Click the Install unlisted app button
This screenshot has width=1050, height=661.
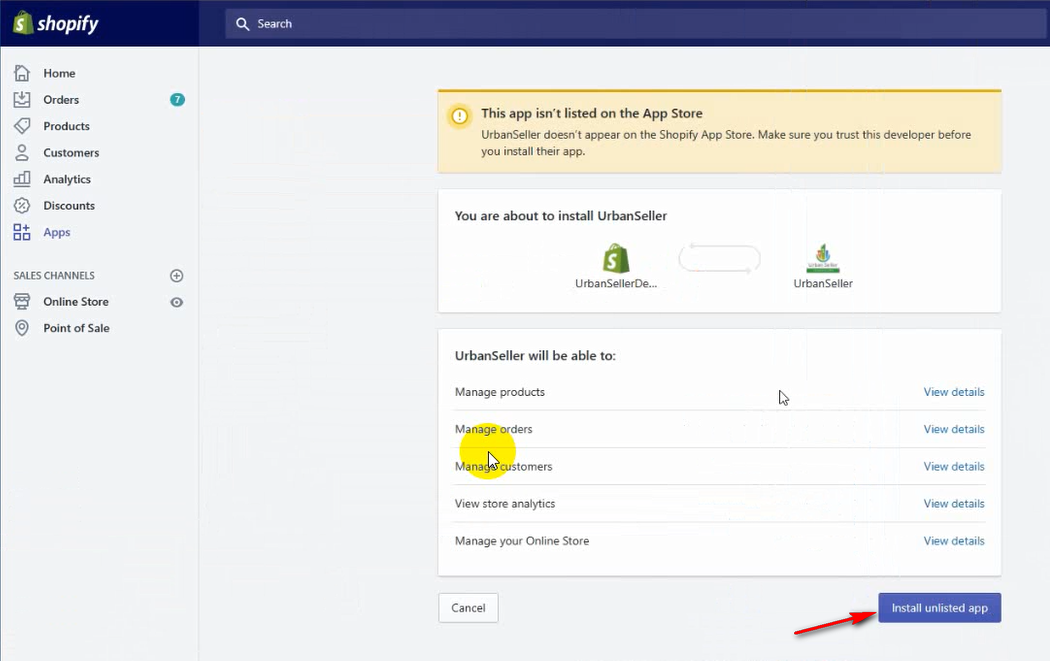click(x=939, y=608)
